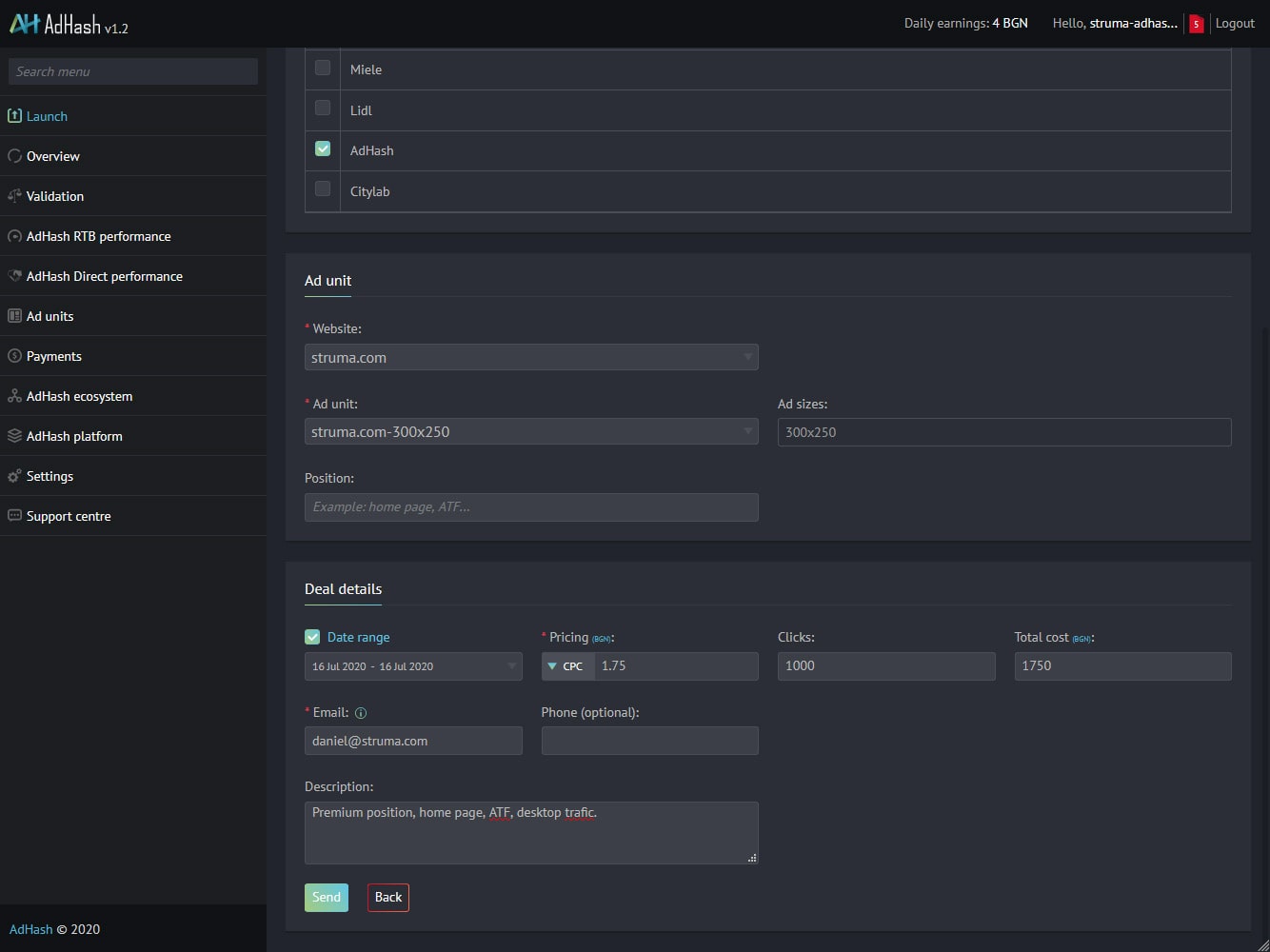The width and height of the screenshot is (1270, 952).
Task: Click the info icon beside Email
Action: pos(361,713)
